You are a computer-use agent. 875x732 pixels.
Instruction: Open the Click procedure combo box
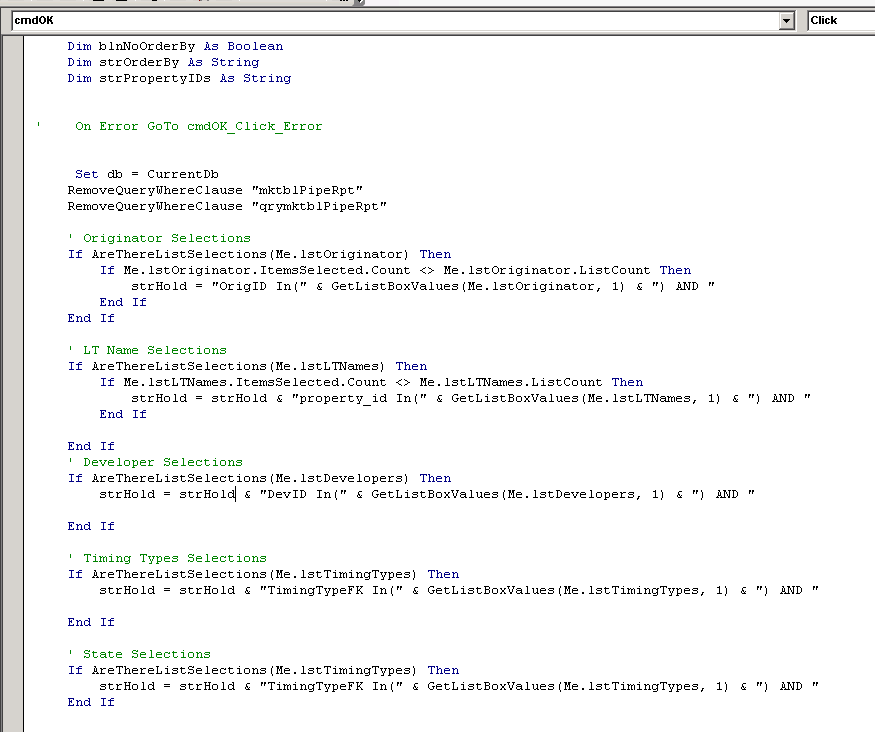click(x=840, y=21)
